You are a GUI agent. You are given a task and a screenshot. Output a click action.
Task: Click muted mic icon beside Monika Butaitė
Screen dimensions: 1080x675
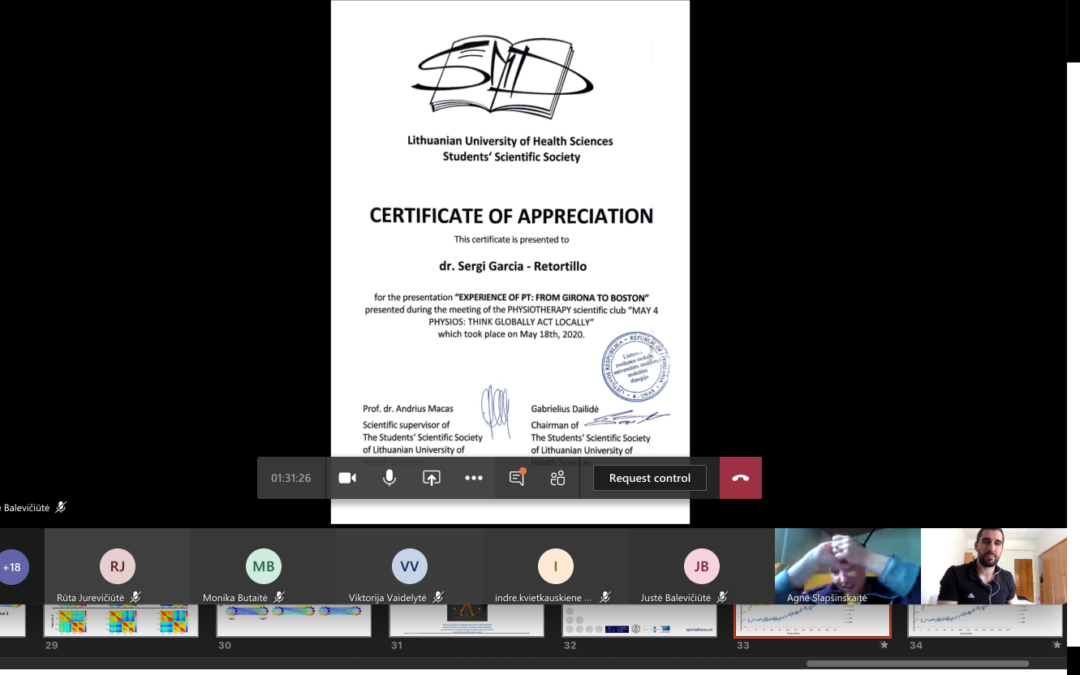coord(279,597)
